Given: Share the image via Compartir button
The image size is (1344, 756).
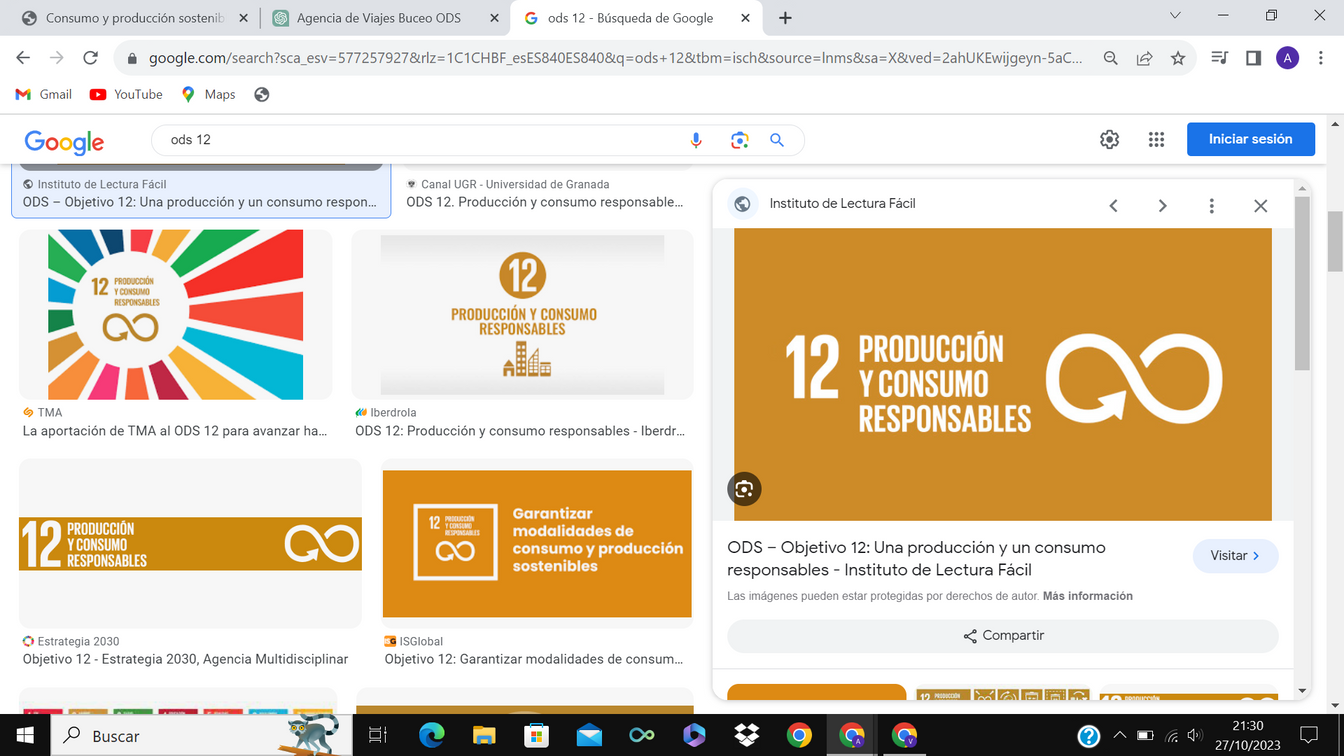Looking at the screenshot, I should [1002, 636].
